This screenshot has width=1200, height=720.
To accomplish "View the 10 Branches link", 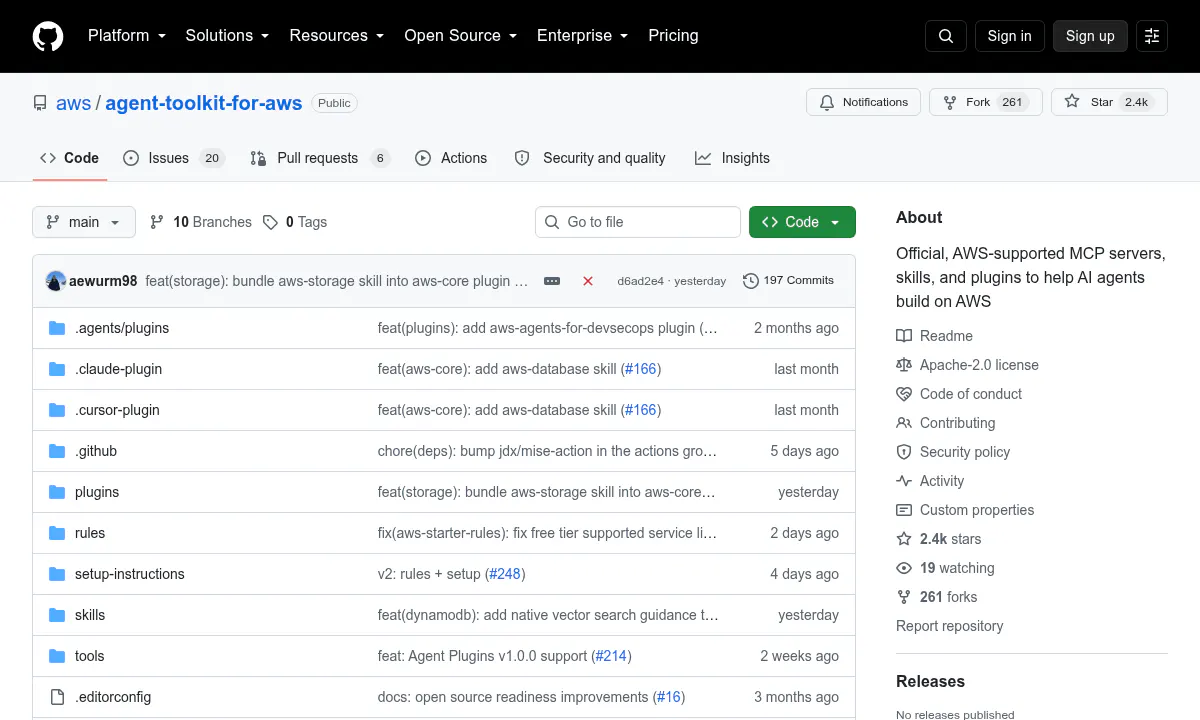I will [x=201, y=222].
